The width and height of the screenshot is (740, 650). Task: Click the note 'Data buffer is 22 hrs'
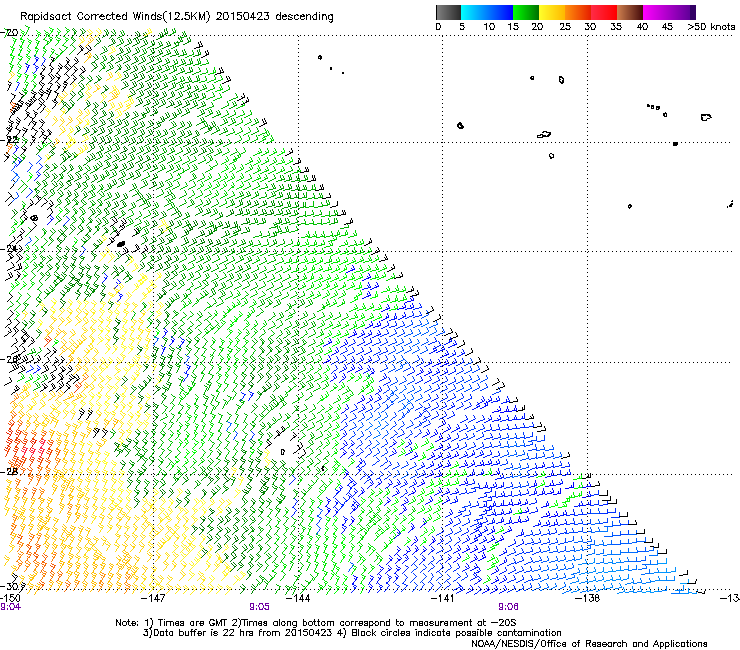coord(205,633)
